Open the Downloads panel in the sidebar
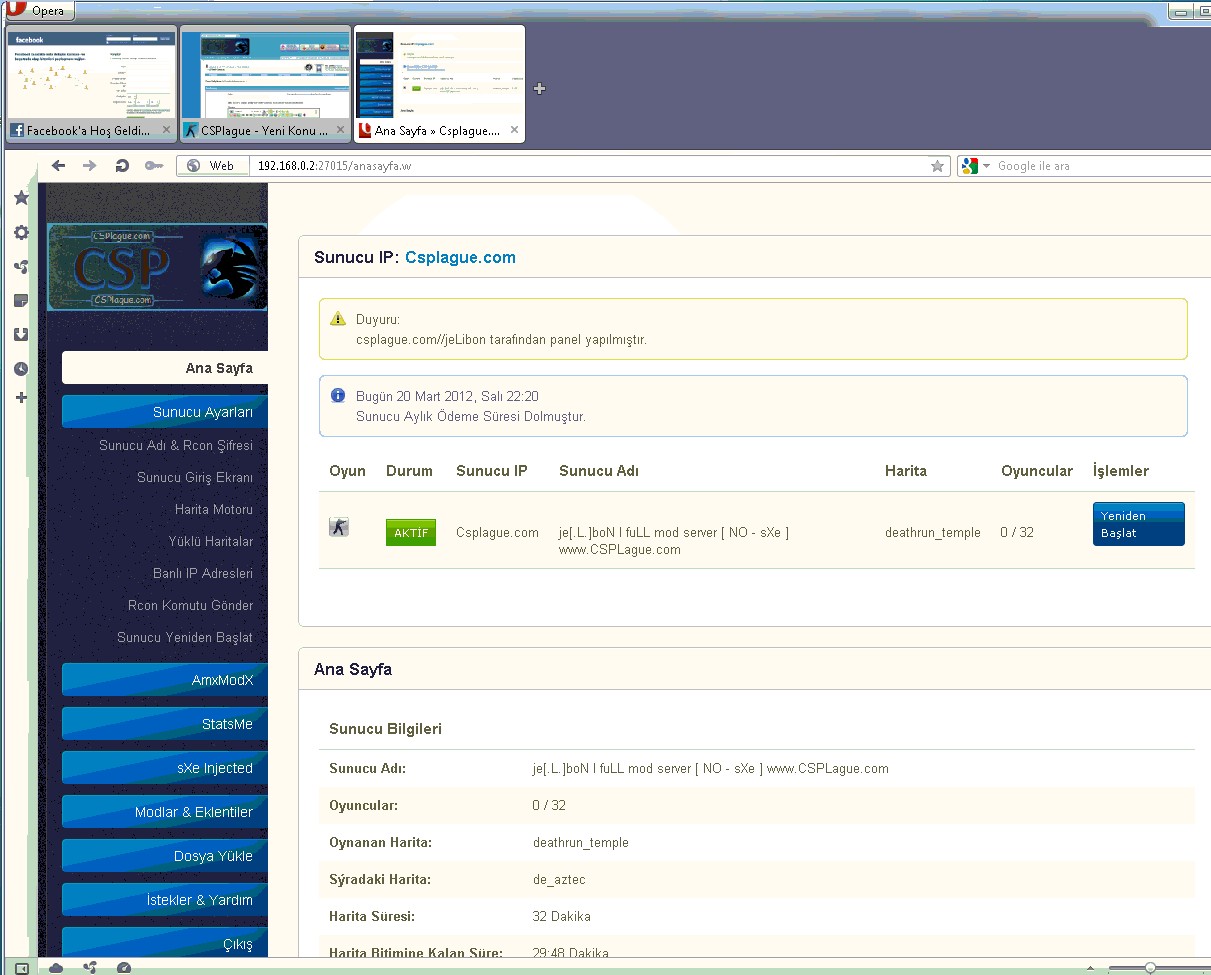Image resolution: width=1211 pixels, height=975 pixels. click(x=21, y=335)
